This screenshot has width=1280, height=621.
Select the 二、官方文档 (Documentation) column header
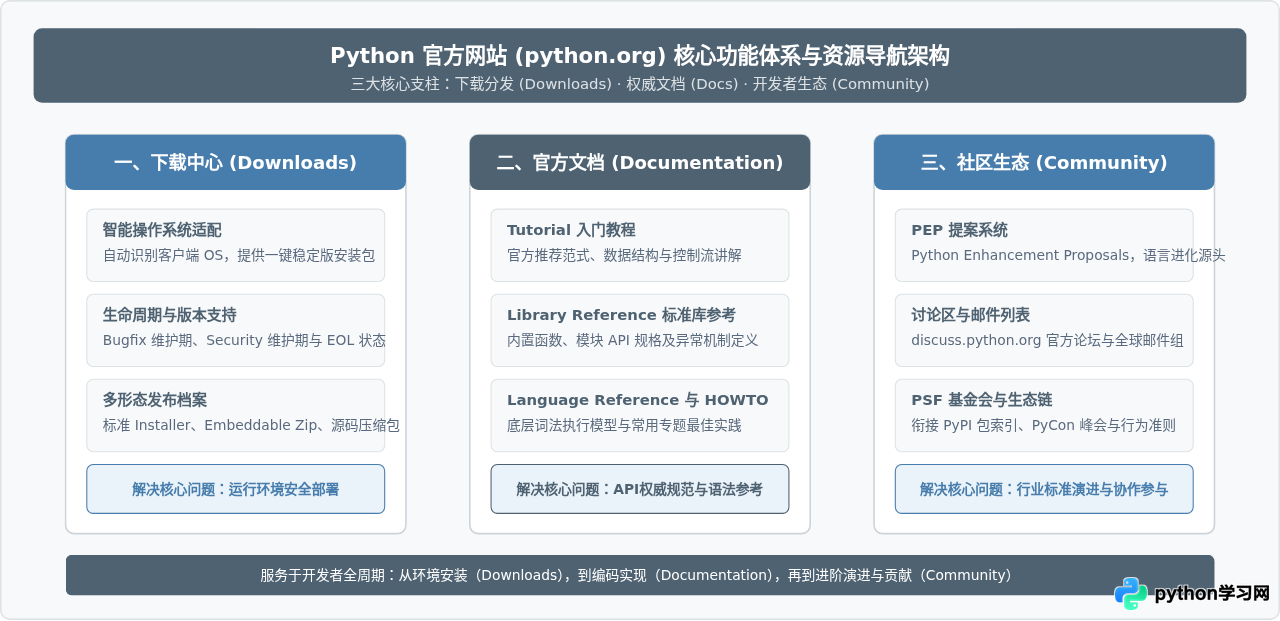click(640, 162)
